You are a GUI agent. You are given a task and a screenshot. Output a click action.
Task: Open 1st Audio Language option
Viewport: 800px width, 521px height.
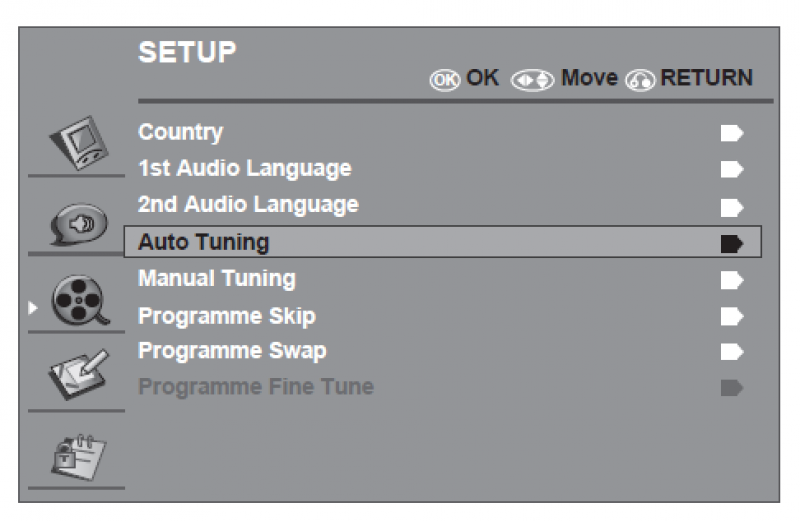[244, 168]
